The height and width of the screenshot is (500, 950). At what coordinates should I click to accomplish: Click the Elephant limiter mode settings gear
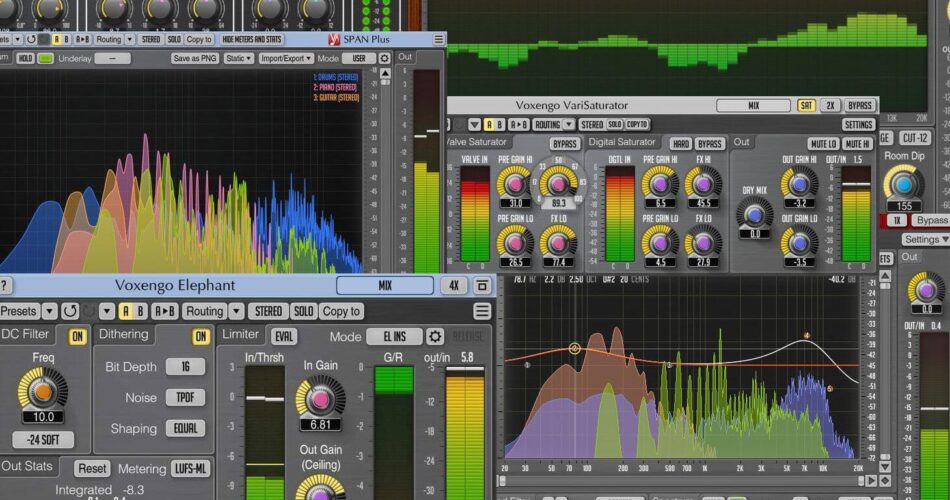(435, 336)
